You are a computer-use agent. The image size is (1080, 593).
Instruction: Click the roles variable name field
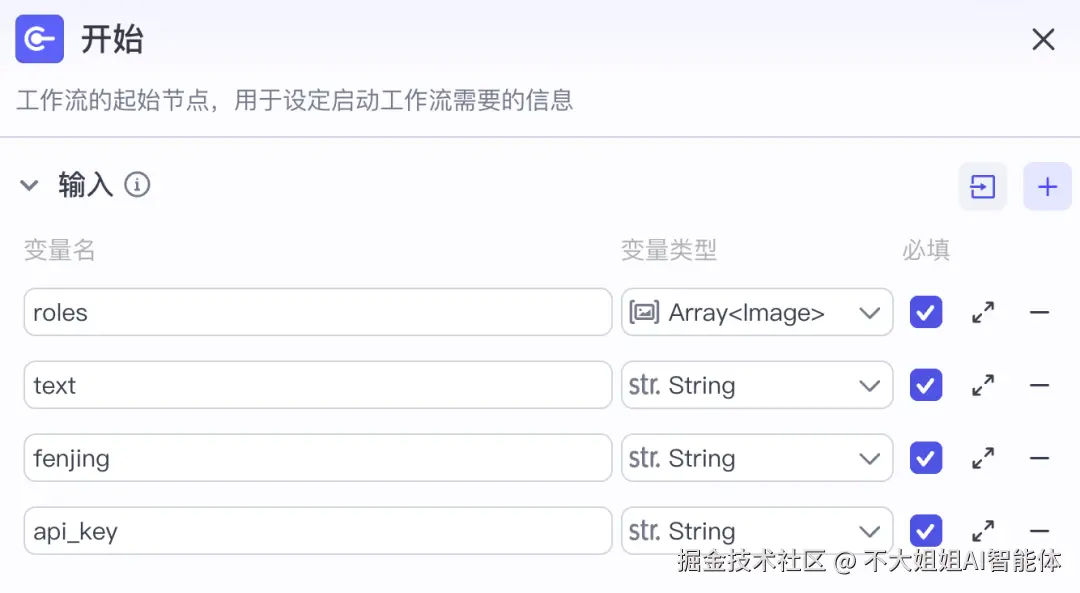point(318,313)
